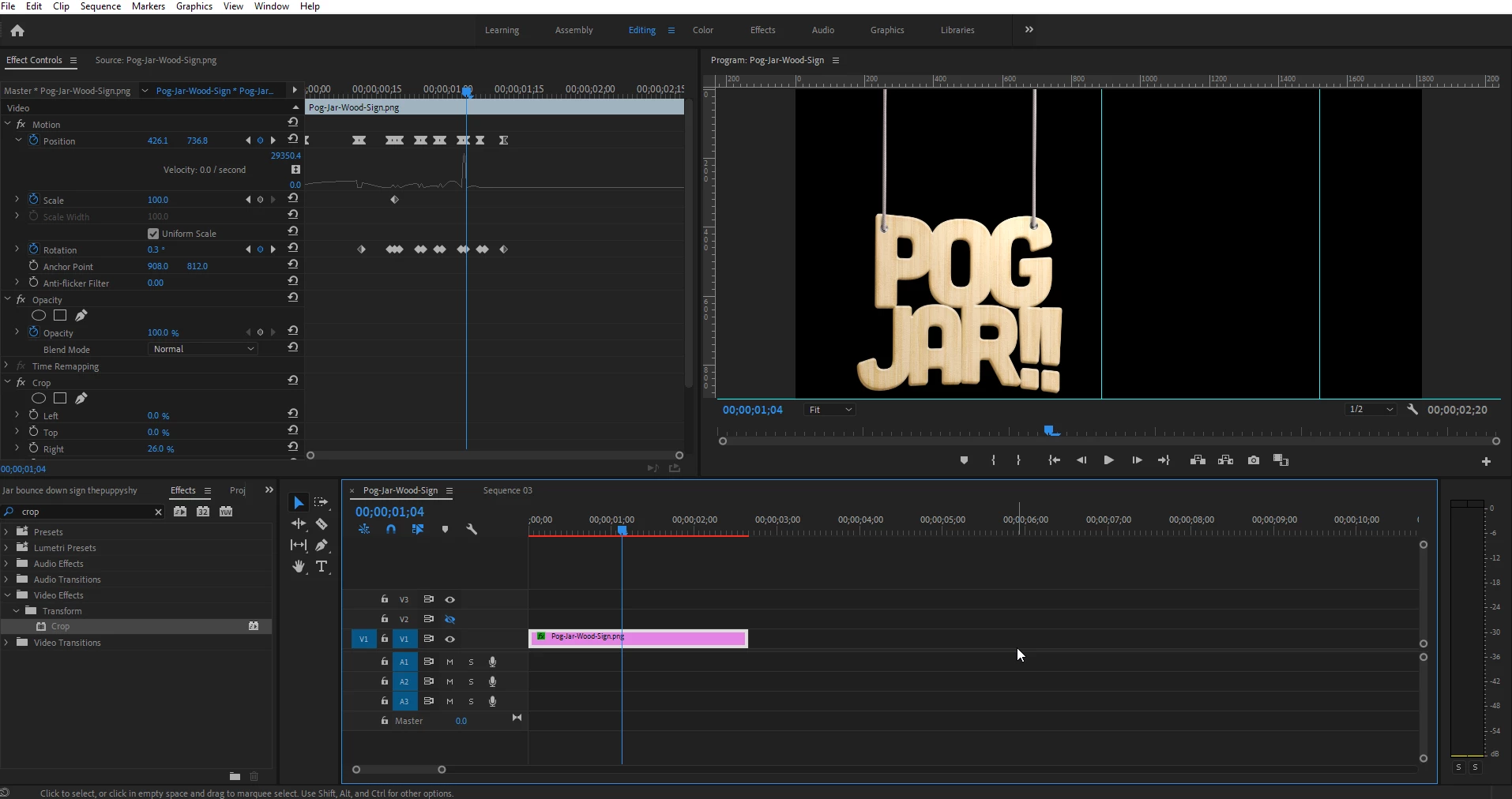Select the Selection tool arrow
The height and width of the screenshot is (799, 1512).
(x=299, y=503)
